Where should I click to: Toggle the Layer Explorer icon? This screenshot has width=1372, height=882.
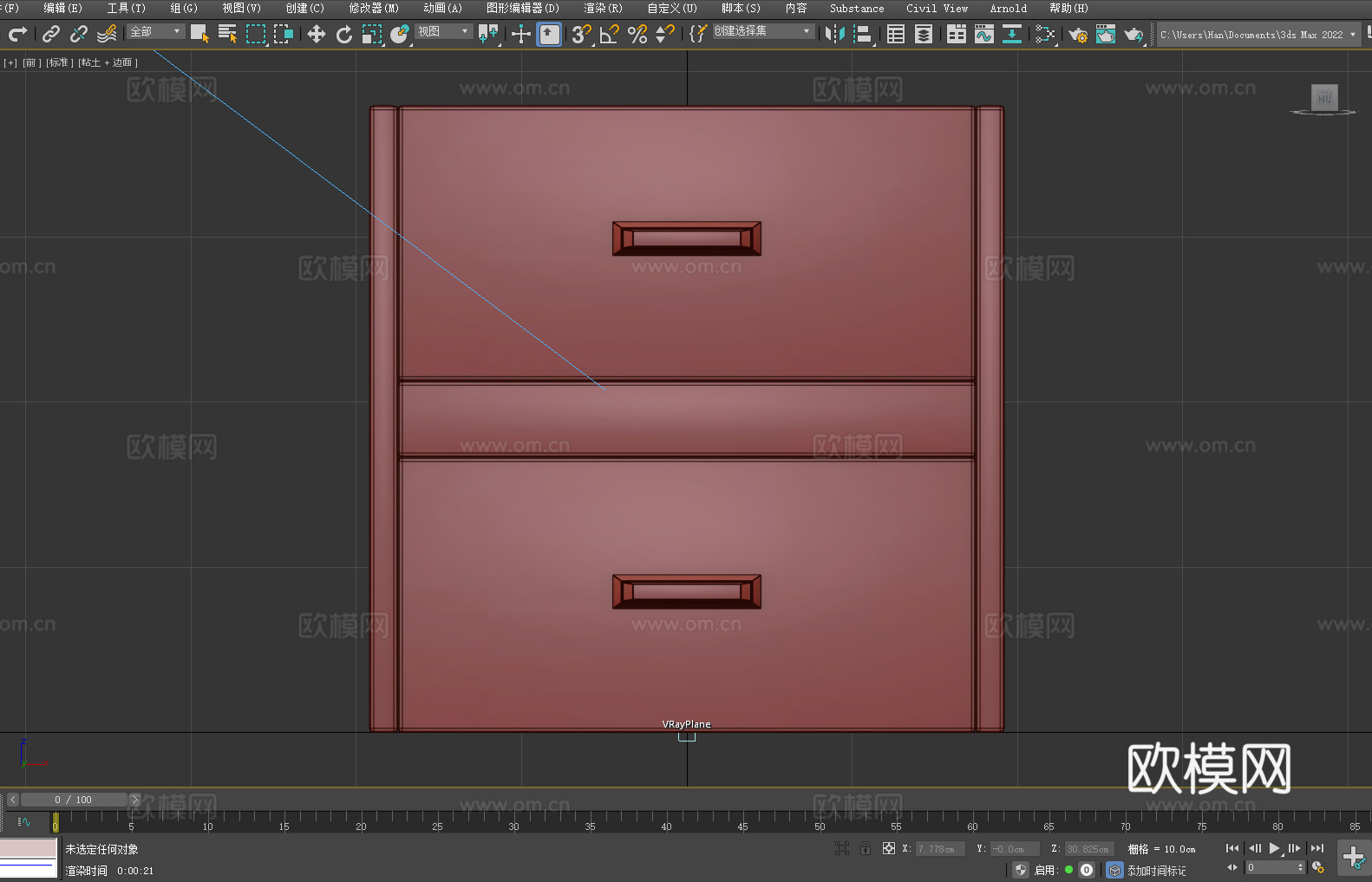(x=924, y=34)
